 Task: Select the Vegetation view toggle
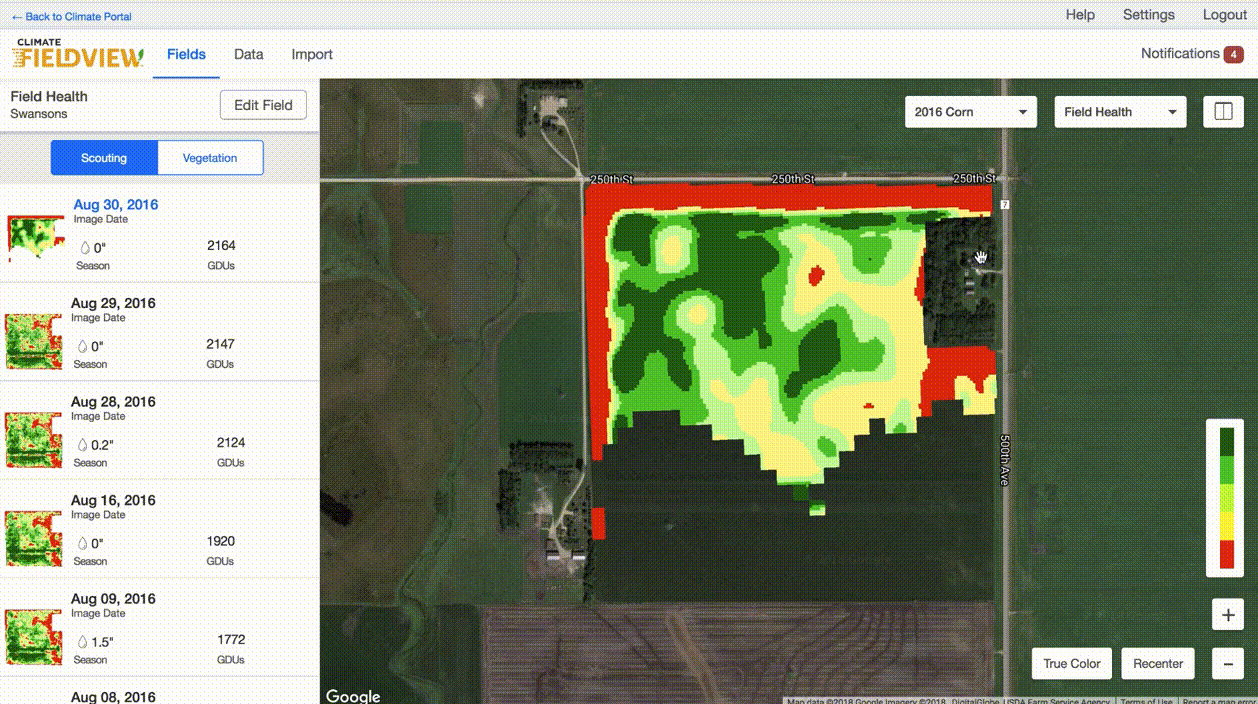click(210, 158)
